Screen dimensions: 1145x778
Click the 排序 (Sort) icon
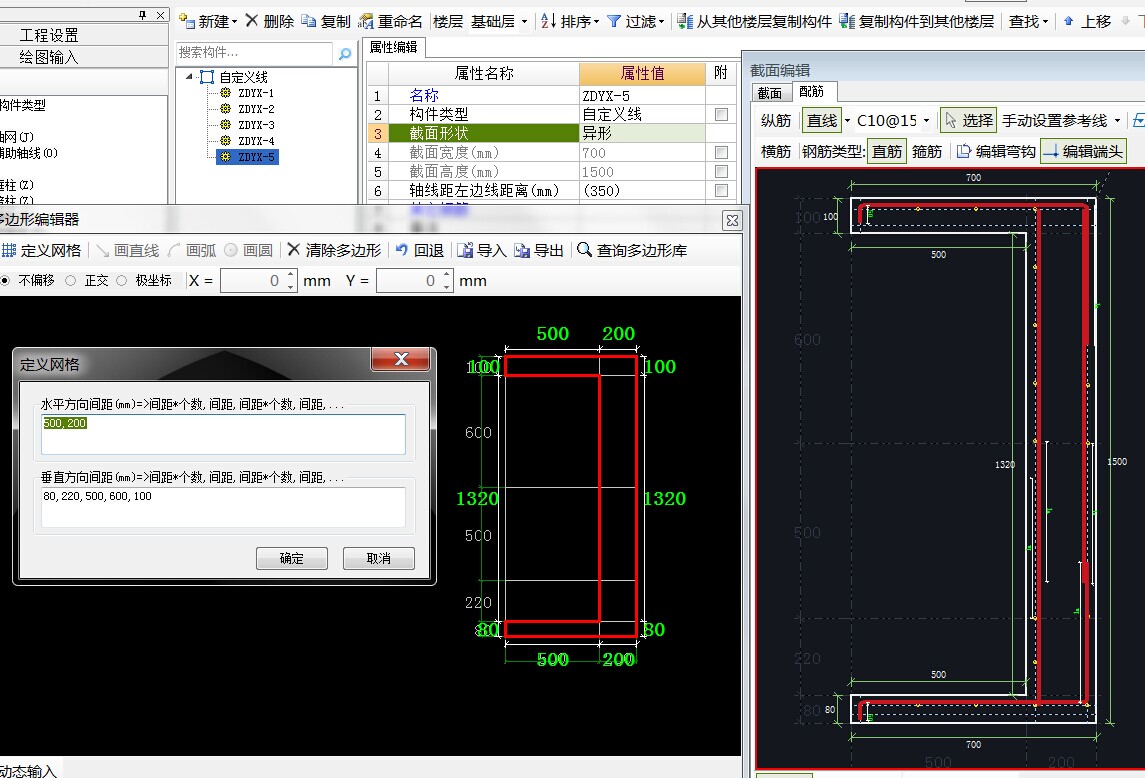[548, 21]
